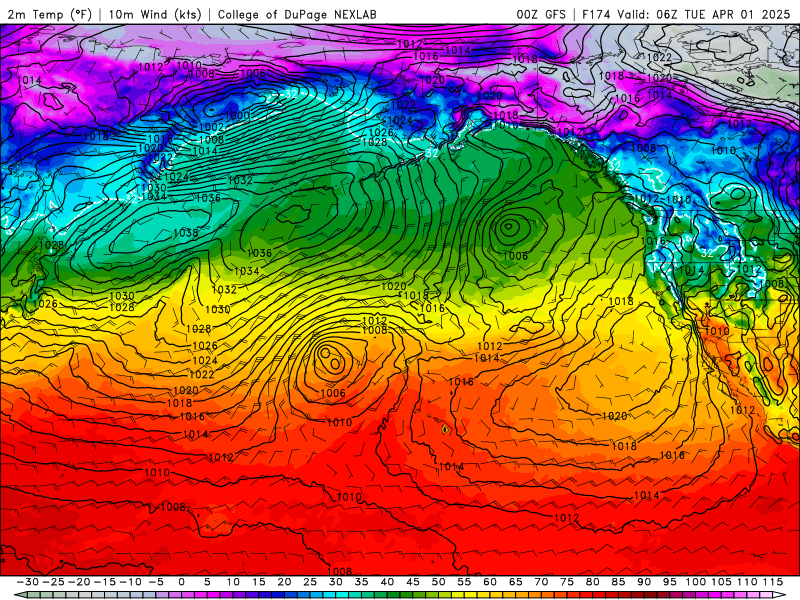The height and width of the screenshot is (600, 800).
Task: Click the 75 value on the color scale
Action: click(x=567, y=582)
